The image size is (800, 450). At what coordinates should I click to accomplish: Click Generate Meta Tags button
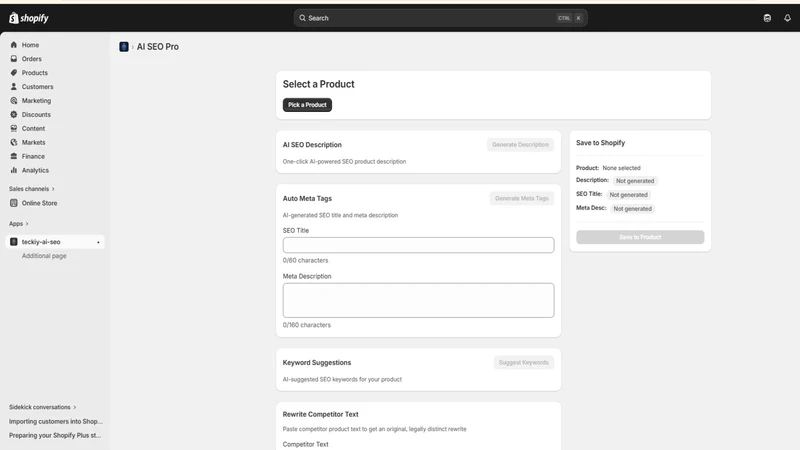tap(521, 198)
